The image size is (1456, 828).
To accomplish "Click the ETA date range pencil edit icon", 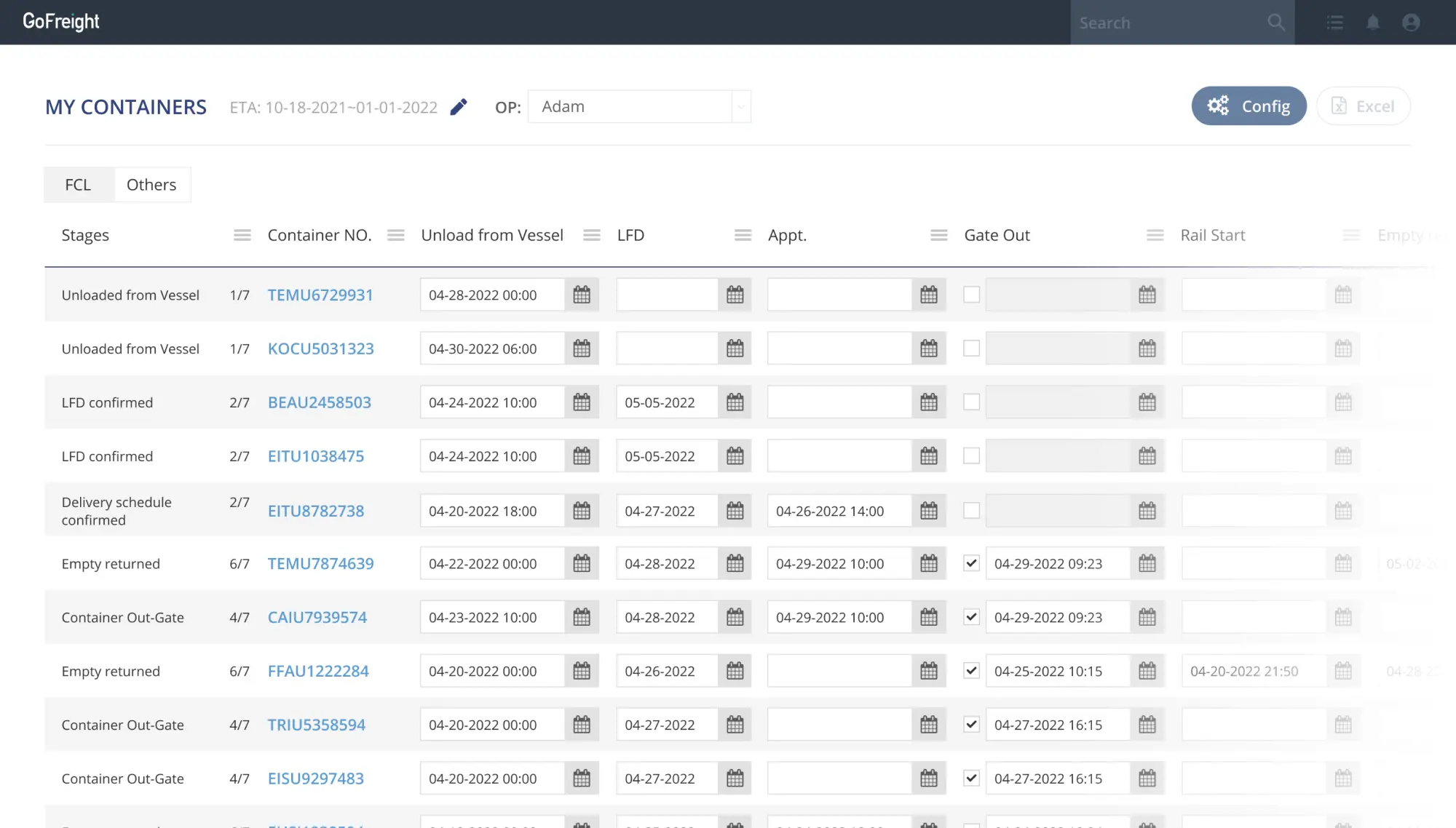I will (x=458, y=107).
